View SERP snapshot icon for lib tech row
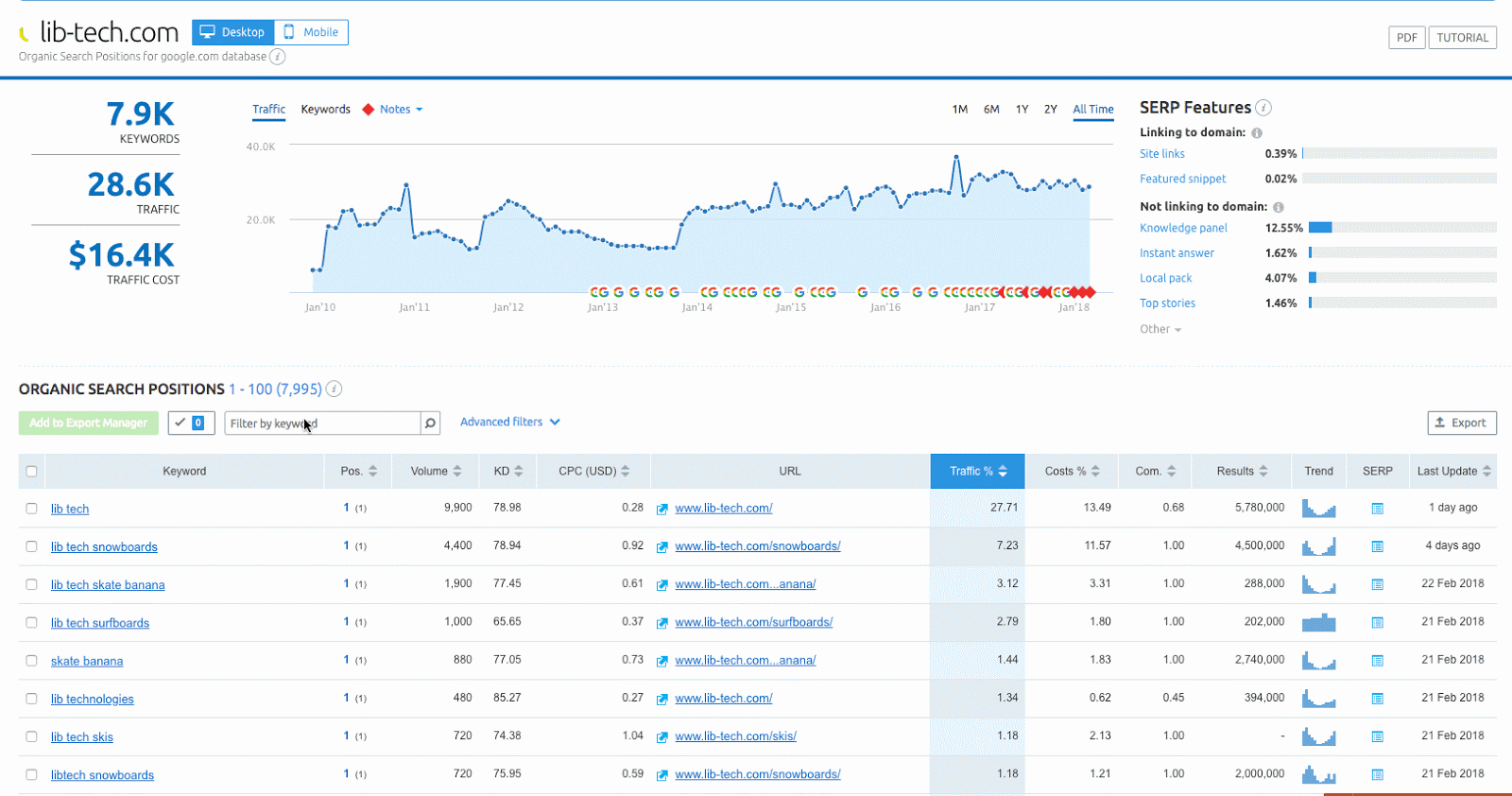 [1377, 509]
